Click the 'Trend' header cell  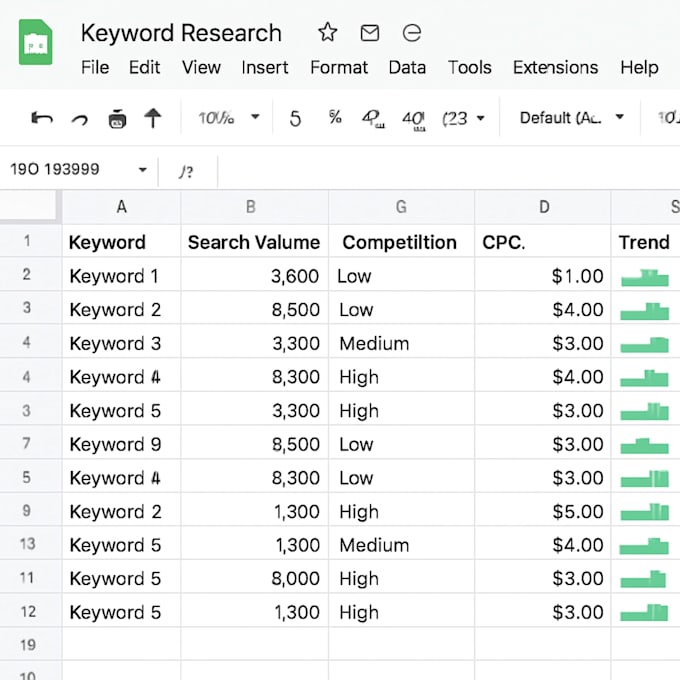coord(646,241)
